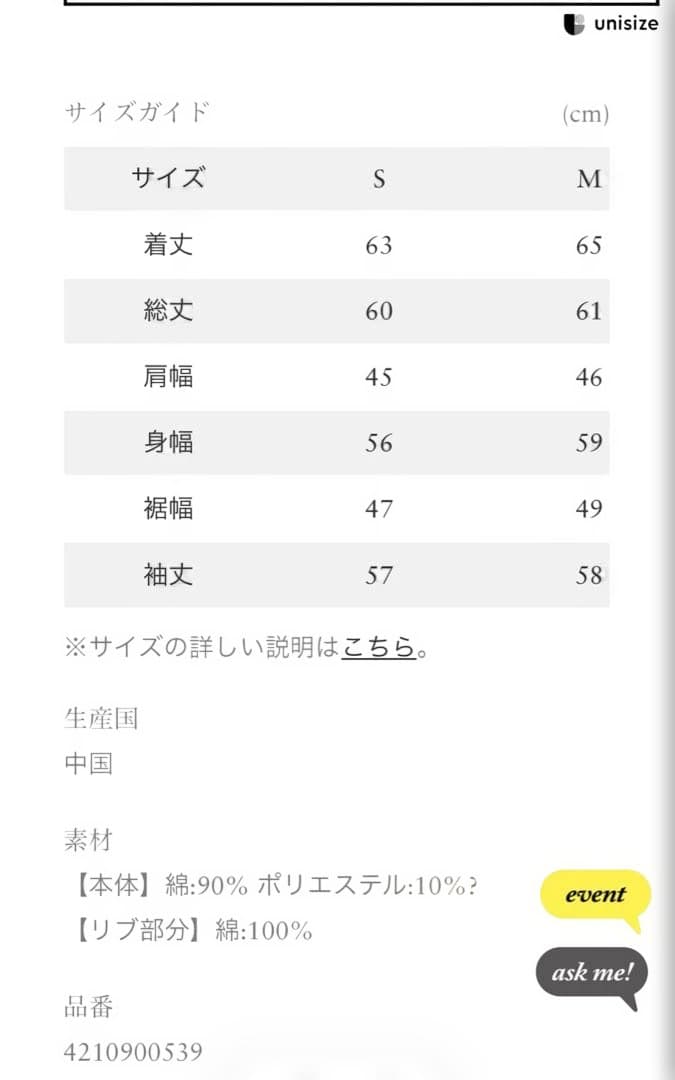Click the 総丈 row label
This screenshot has width=675, height=1080.
tap(168, 311)
